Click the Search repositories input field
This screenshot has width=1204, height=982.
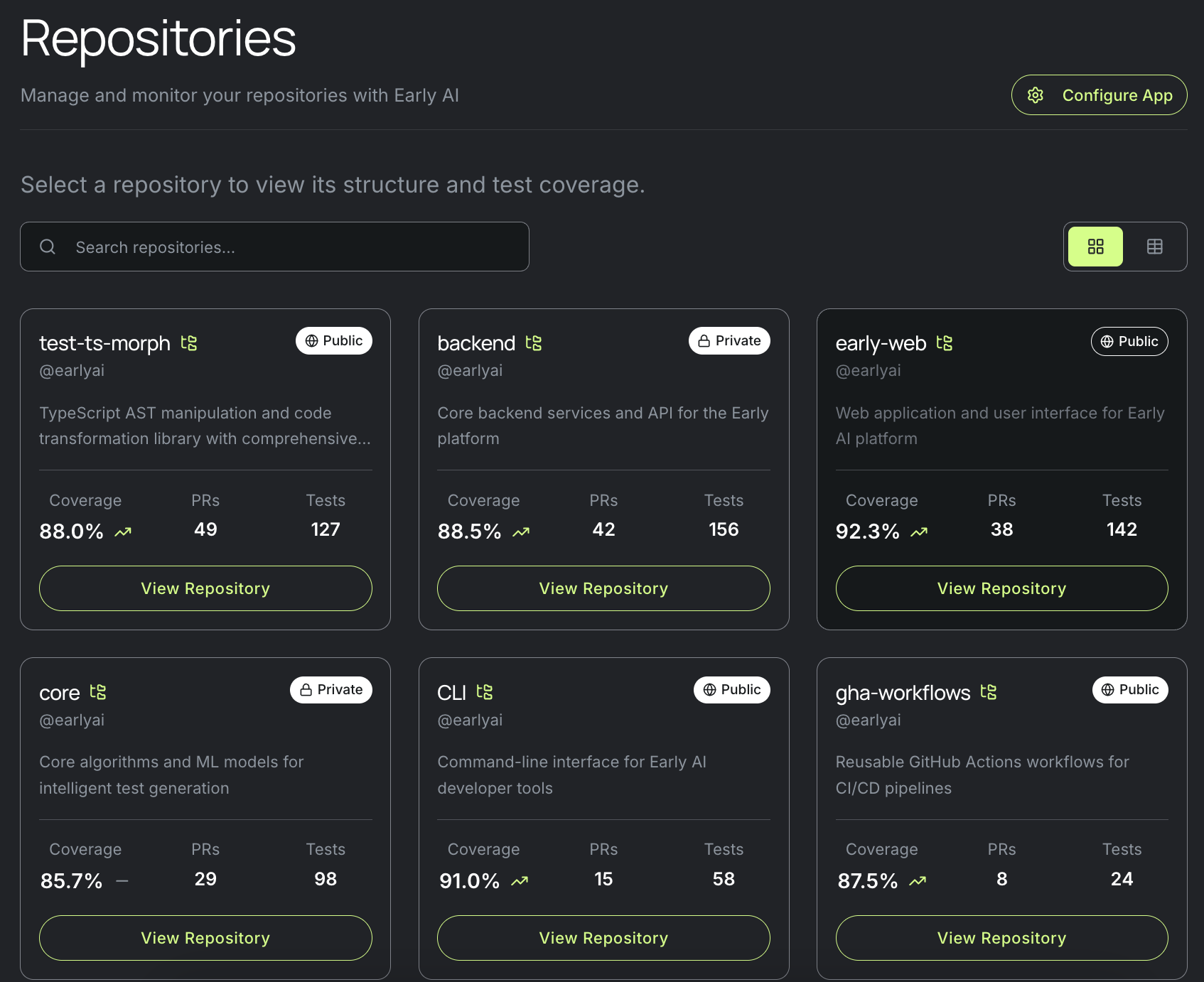(284, 247)
